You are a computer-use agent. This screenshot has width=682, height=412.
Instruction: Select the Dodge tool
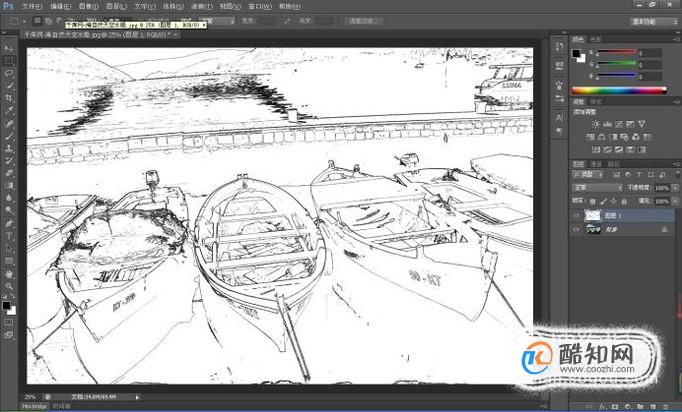click(x=9, y=211)
